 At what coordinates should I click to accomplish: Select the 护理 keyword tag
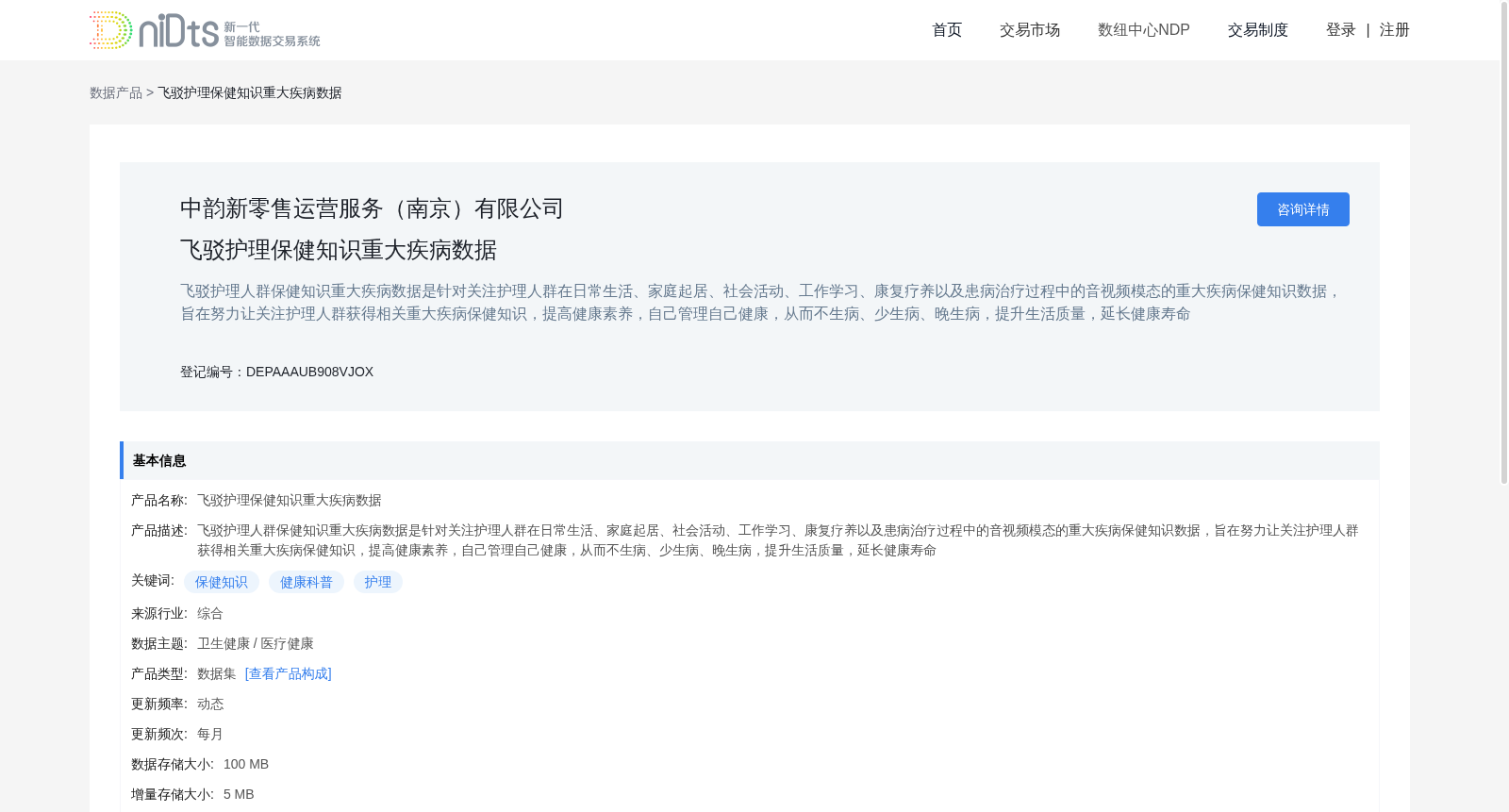pos(378,582)
